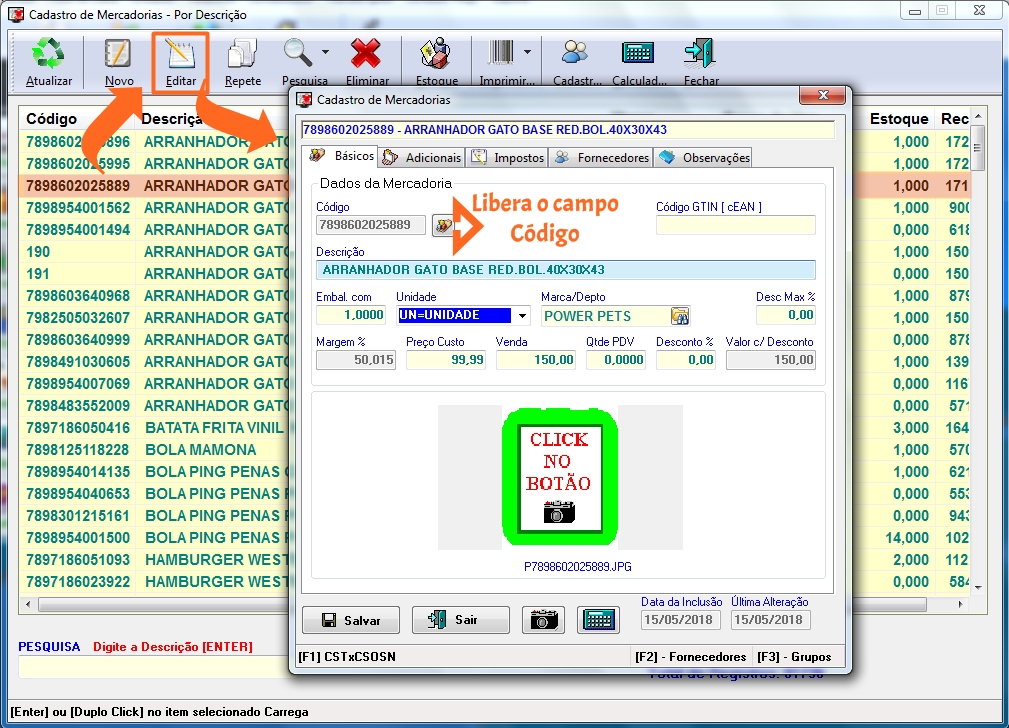This screenshot has width=1009, height=728.
Task: Click the Imprimir barcode icon
Action: [x=501, y=53]
